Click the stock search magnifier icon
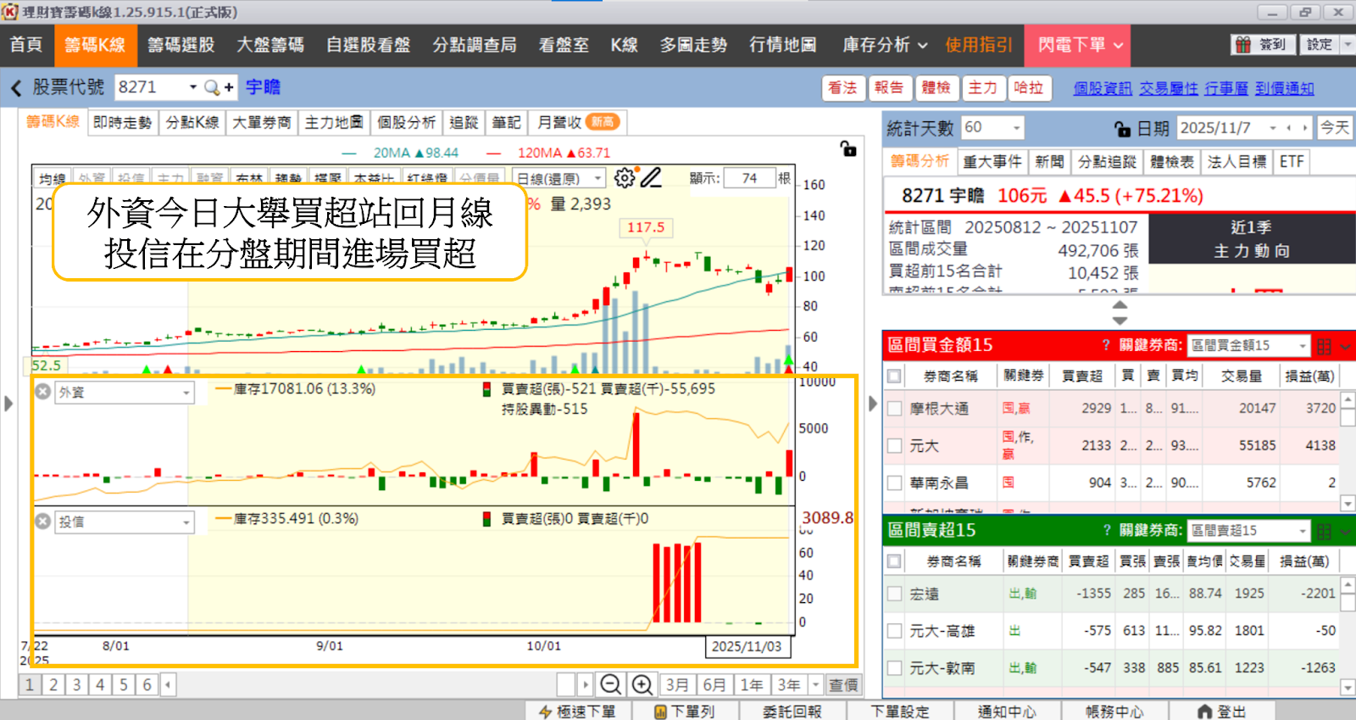The image size is (1356, 720). click(211, 88)
